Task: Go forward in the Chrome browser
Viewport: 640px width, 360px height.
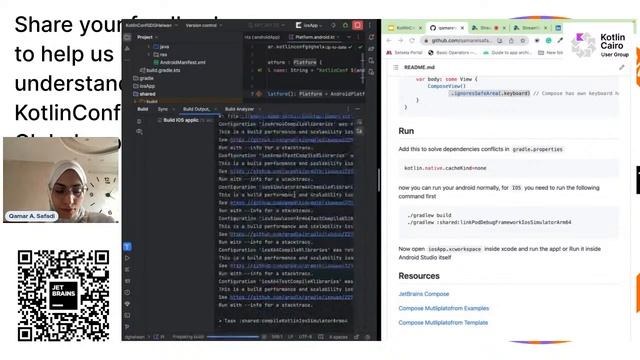Action: pos(400,40)
